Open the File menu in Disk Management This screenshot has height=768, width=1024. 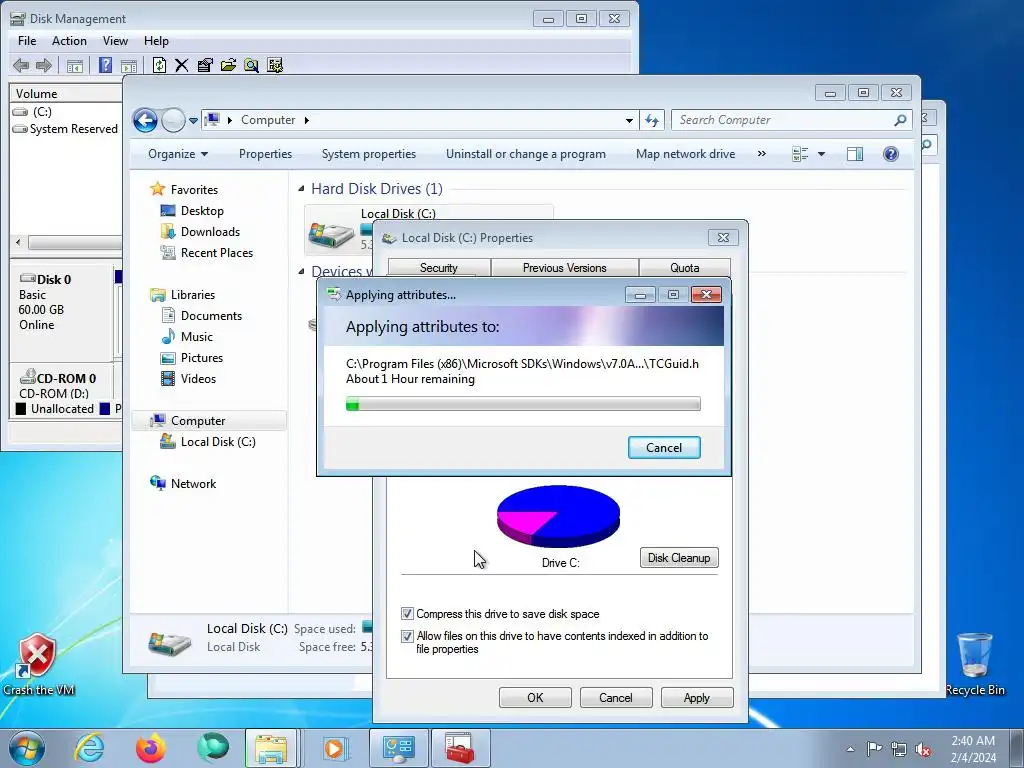(27, 40)
